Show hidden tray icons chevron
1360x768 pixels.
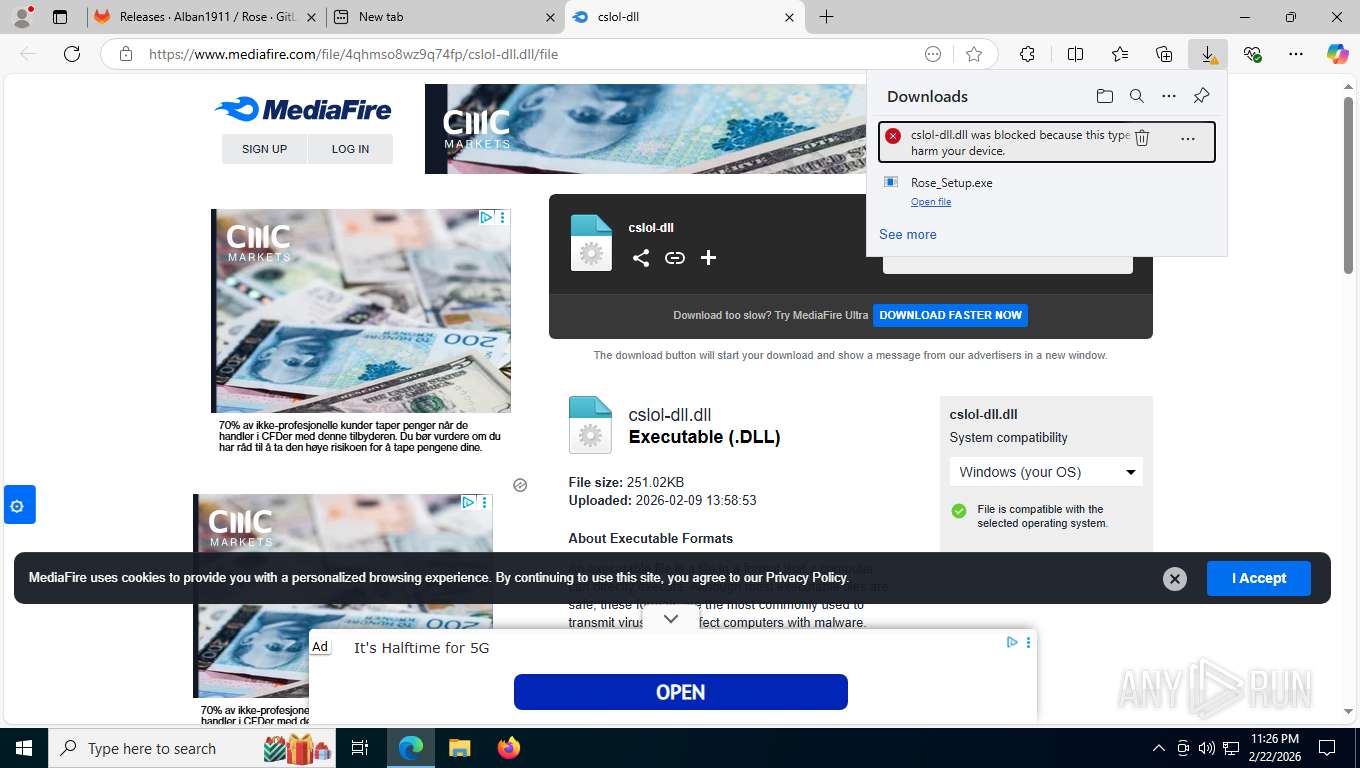(x=1158, y=748)
